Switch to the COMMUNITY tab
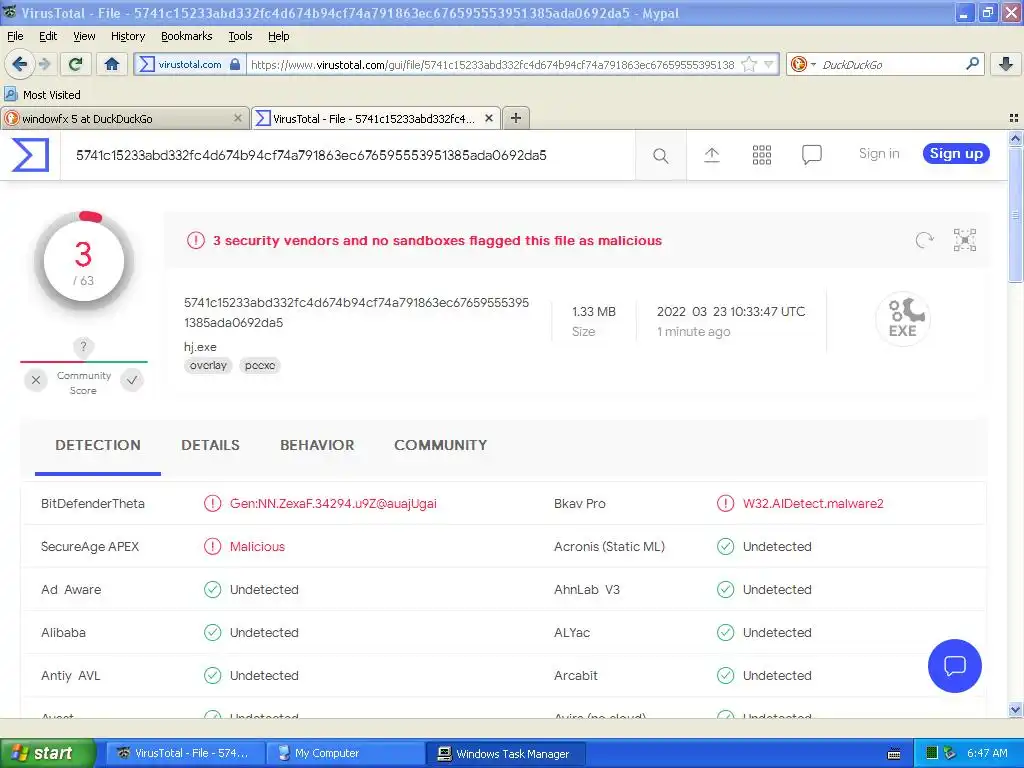1024x768 pixels. 441,445
